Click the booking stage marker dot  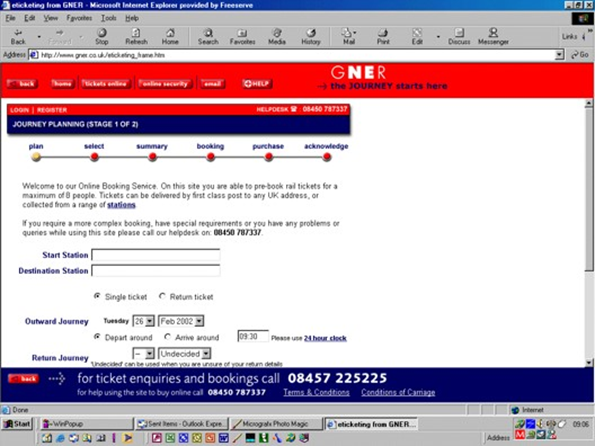point(211,156)
